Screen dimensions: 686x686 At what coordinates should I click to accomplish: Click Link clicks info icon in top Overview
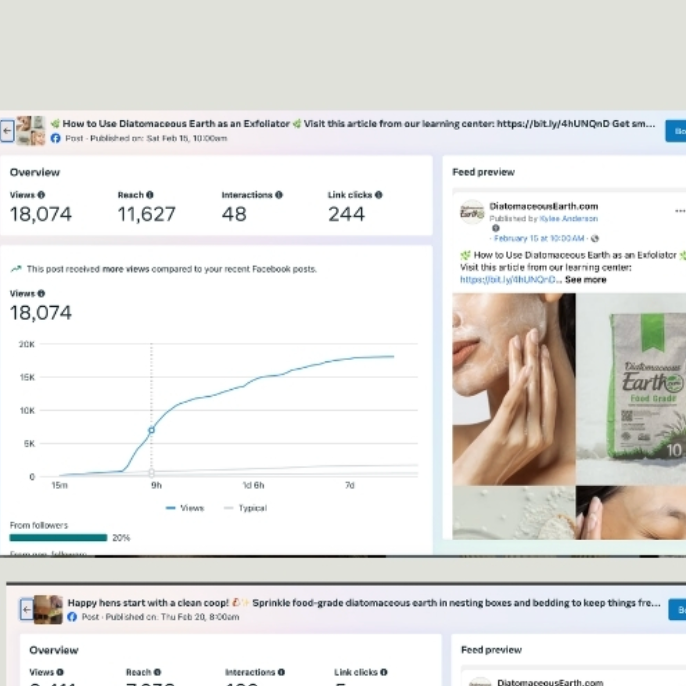(378, 195)
